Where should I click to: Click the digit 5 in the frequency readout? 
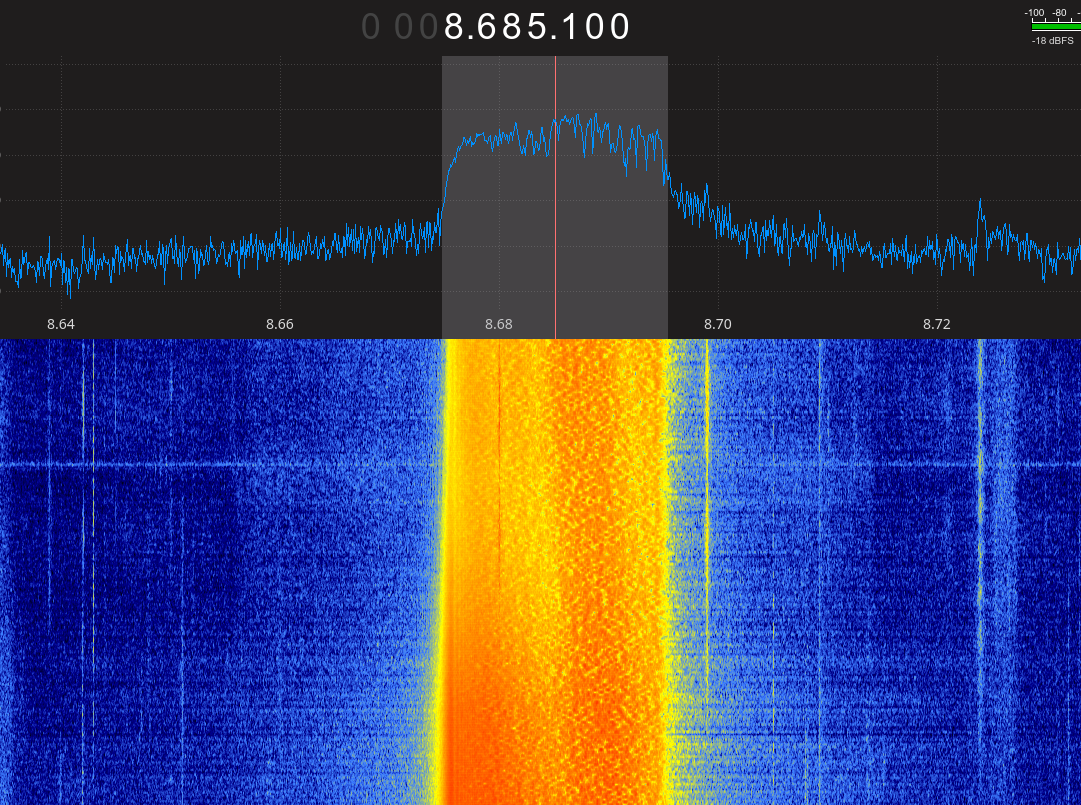tap(537, 27)
